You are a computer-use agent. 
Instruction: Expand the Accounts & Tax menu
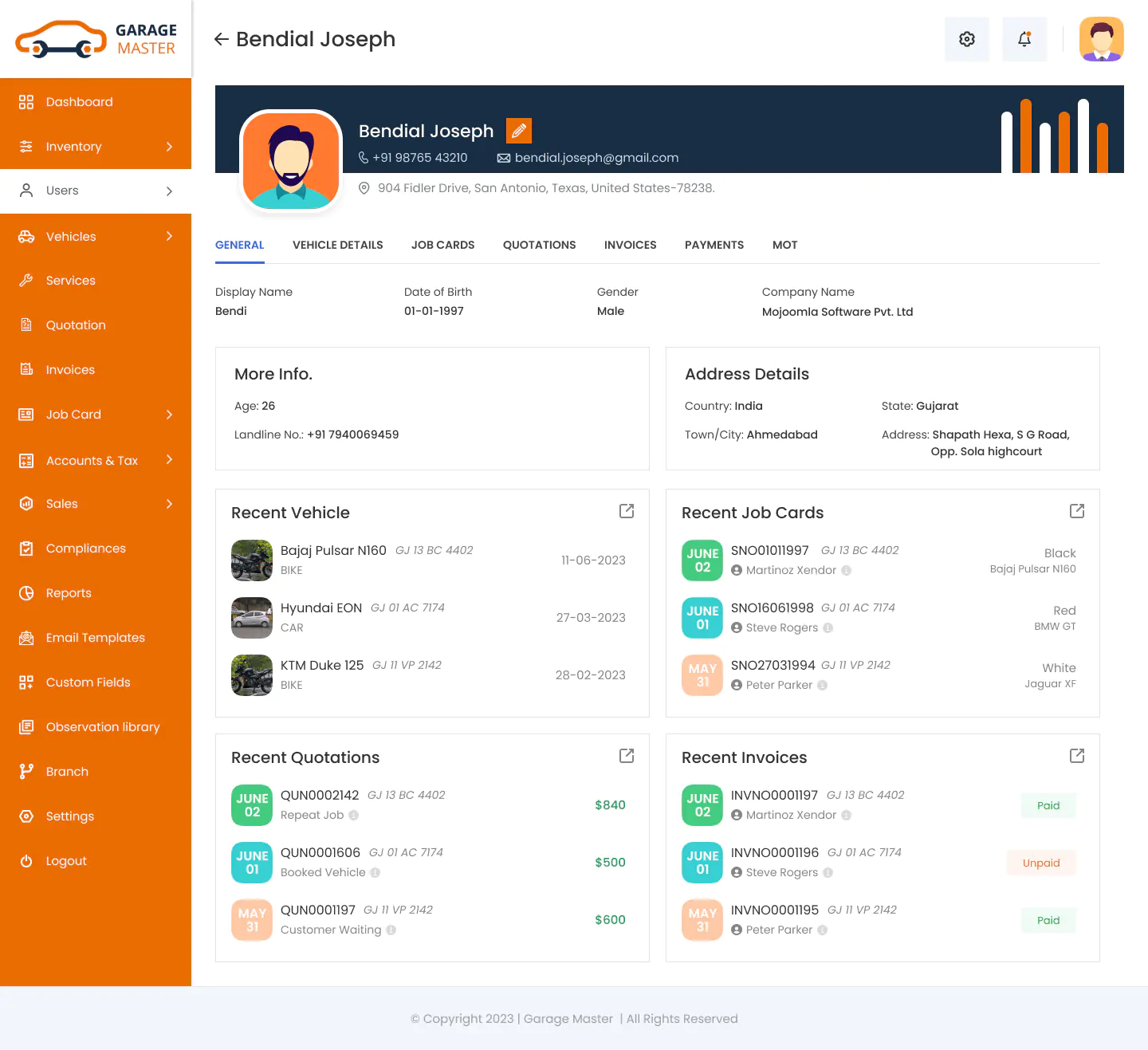point(168,460)
